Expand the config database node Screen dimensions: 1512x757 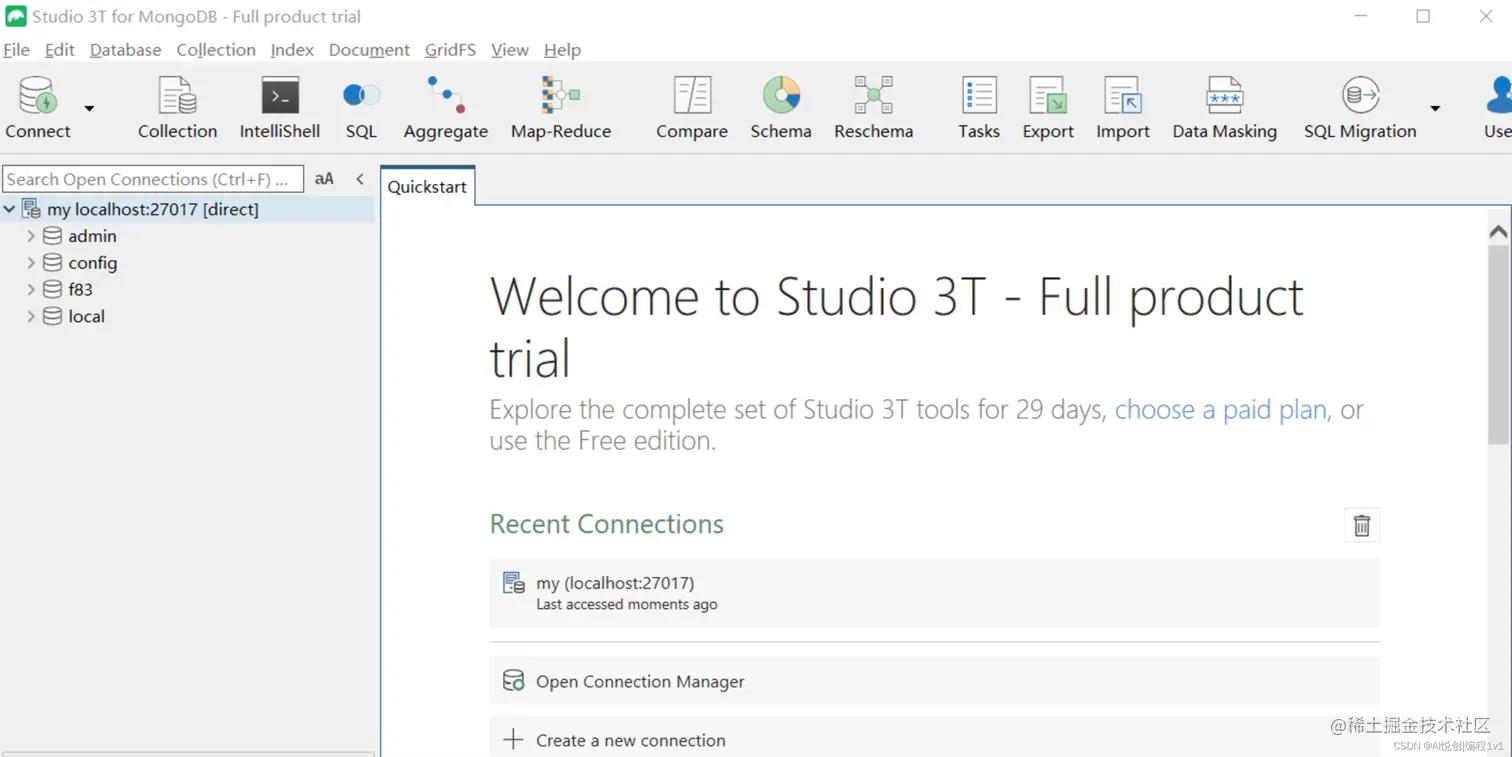31,263
